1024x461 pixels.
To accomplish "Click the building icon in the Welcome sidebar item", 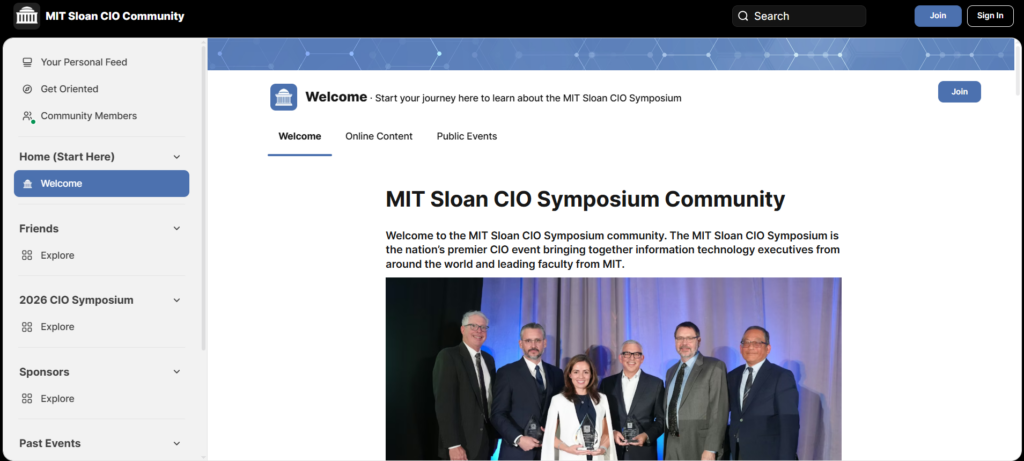I will pos(27,183).
